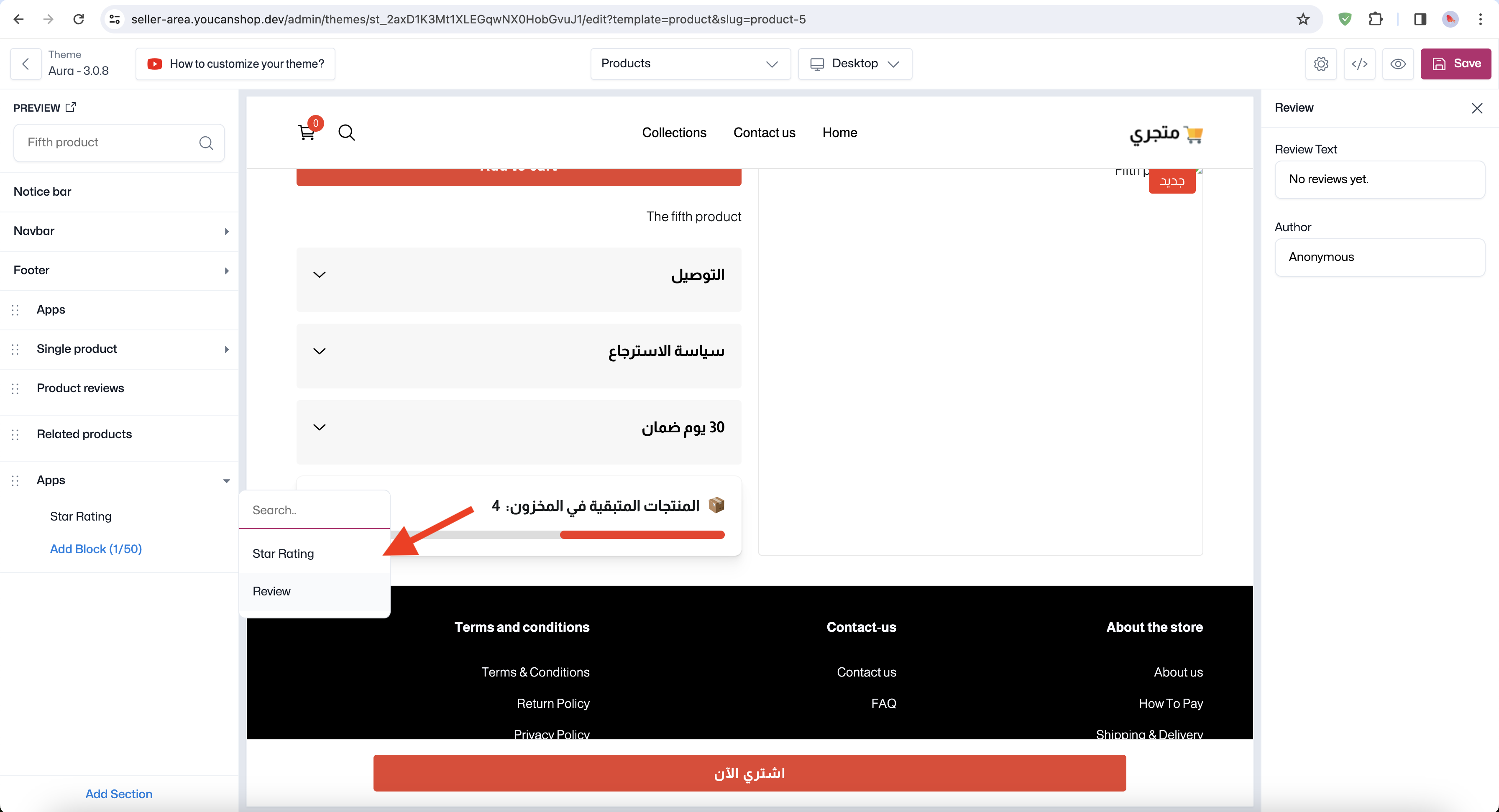The width and height of the screenshot is (1499, 812).
Task: Choose Review from block popup
Action: point(314,592)
